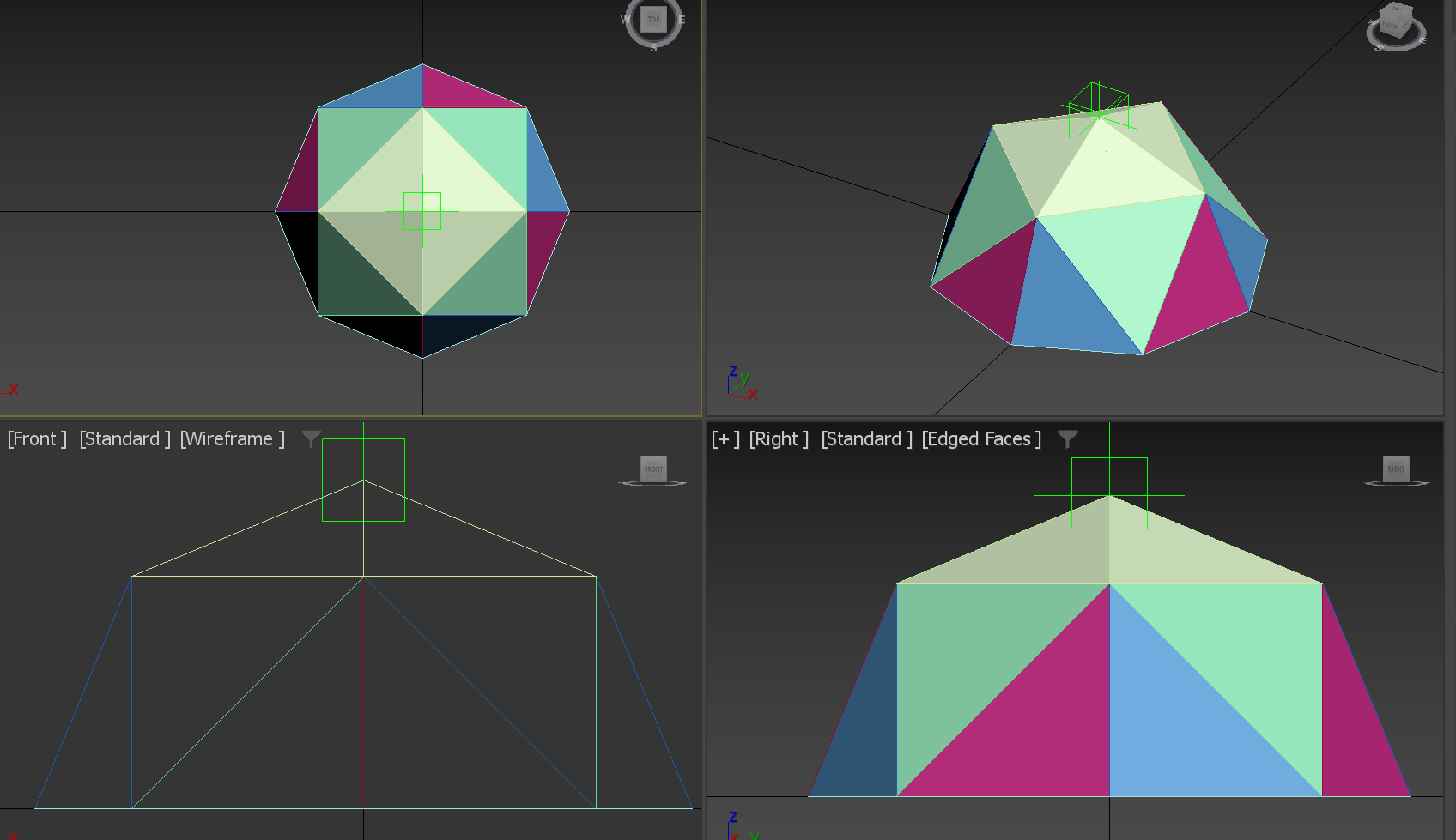The width and height of the screenshot is (1456, 840).
Task: Click the E compass letter on the Top ViewCube
Action: click(681, 20)
